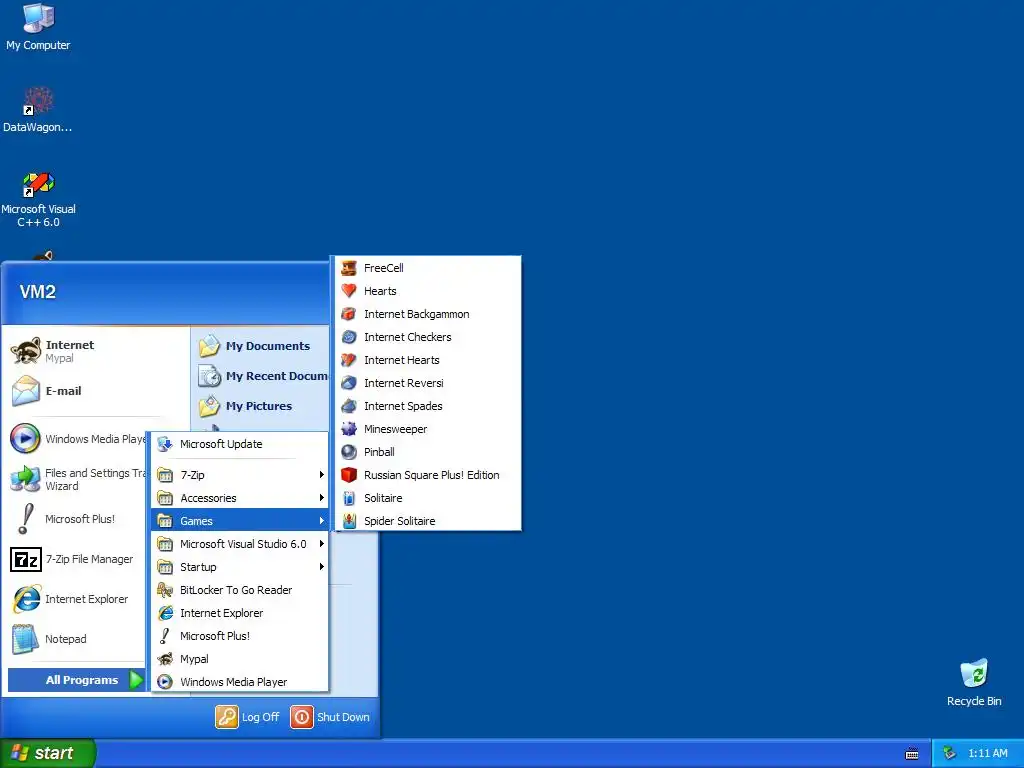The width and height of the screenshot is (1024, 768).
Task: Expand the Accessories submenu arrow
Action: pyautogui.click(x=321, y=498)
